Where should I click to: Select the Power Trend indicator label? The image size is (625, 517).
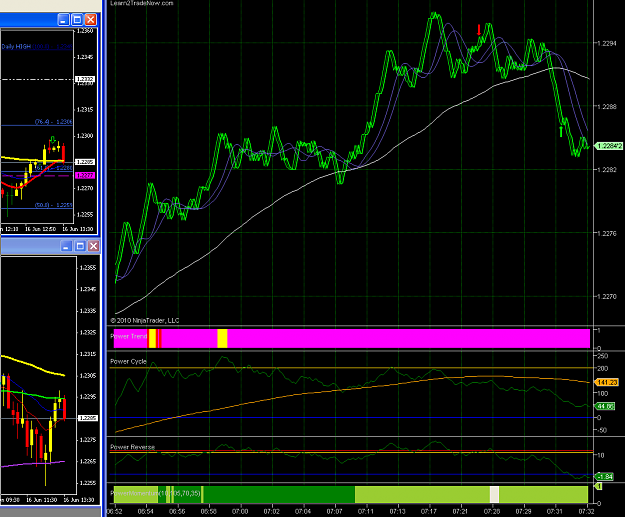click(128, 336)
